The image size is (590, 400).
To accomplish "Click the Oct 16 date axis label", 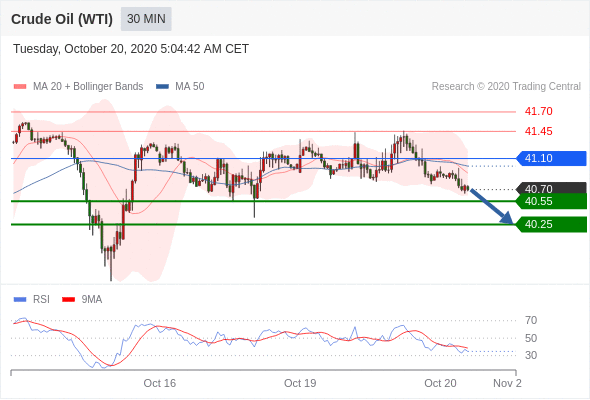I will point(160,383).
